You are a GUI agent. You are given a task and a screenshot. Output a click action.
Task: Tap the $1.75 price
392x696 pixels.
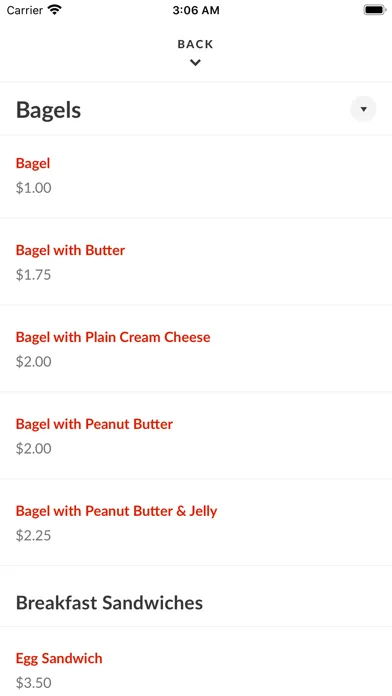click(34, 275)
